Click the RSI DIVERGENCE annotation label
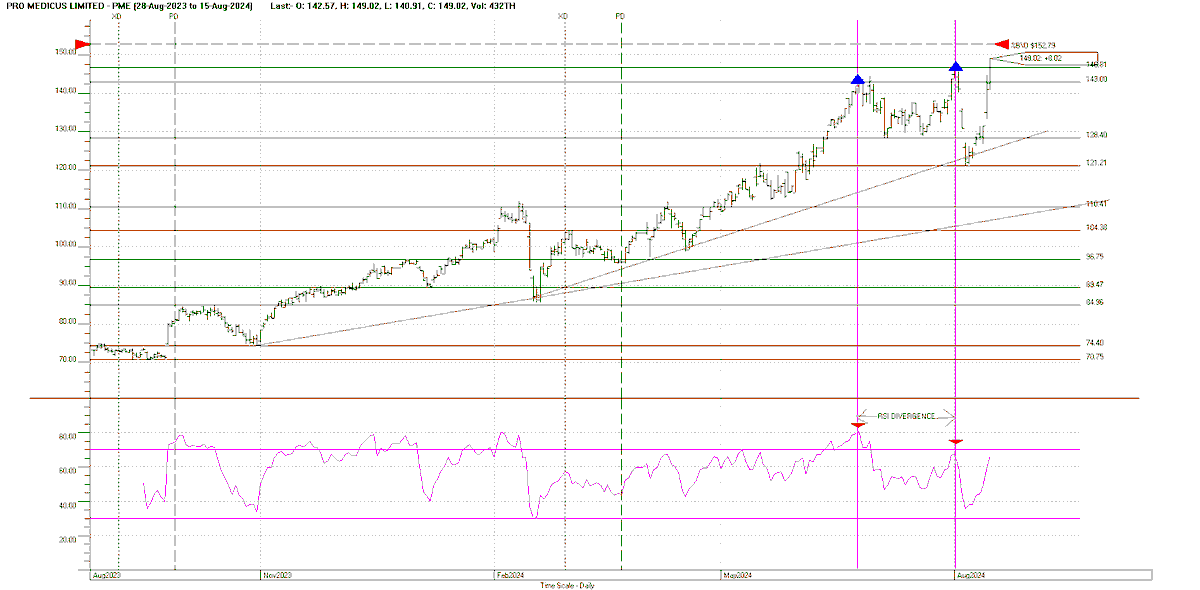The image size is (1200, 590). click(907, 416)
